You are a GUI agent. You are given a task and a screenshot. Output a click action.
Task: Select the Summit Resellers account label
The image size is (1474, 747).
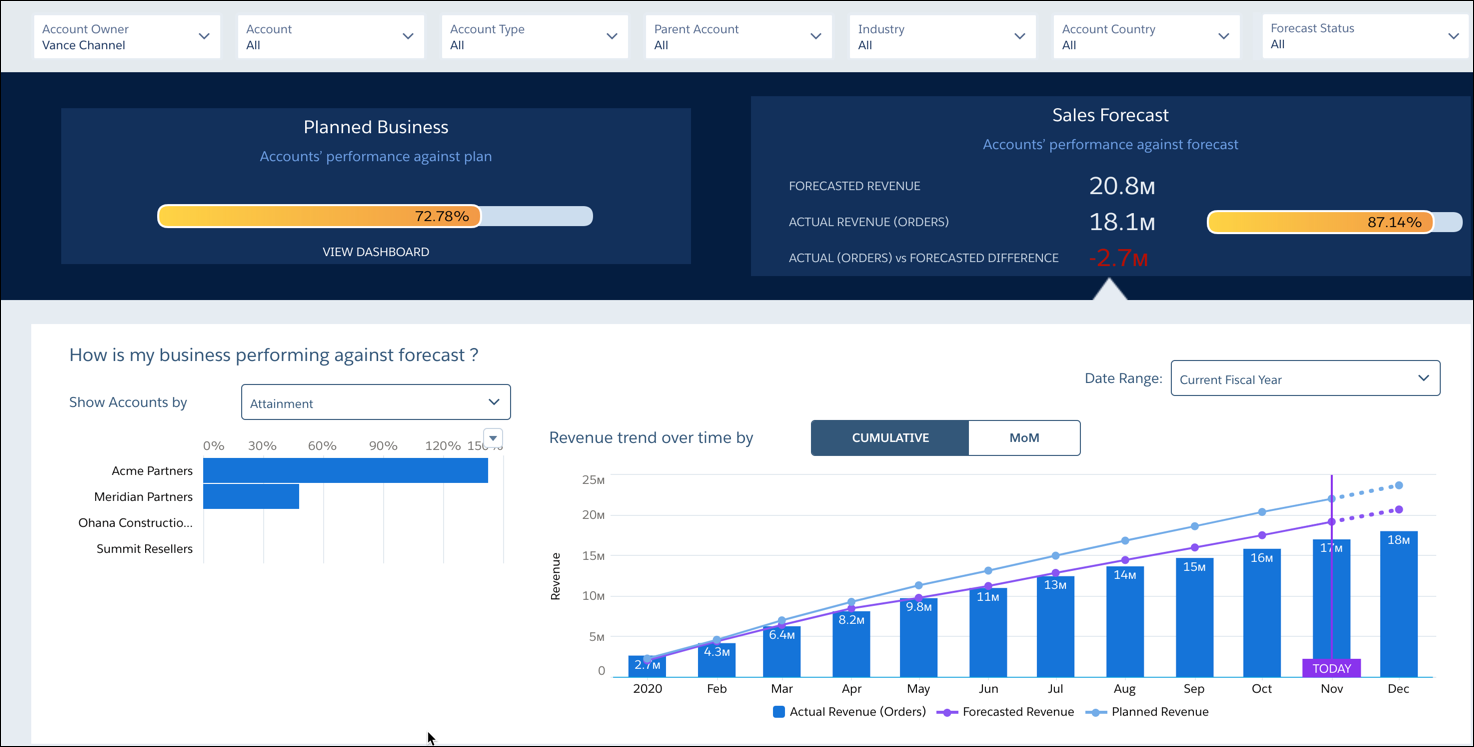pos(144,549)
